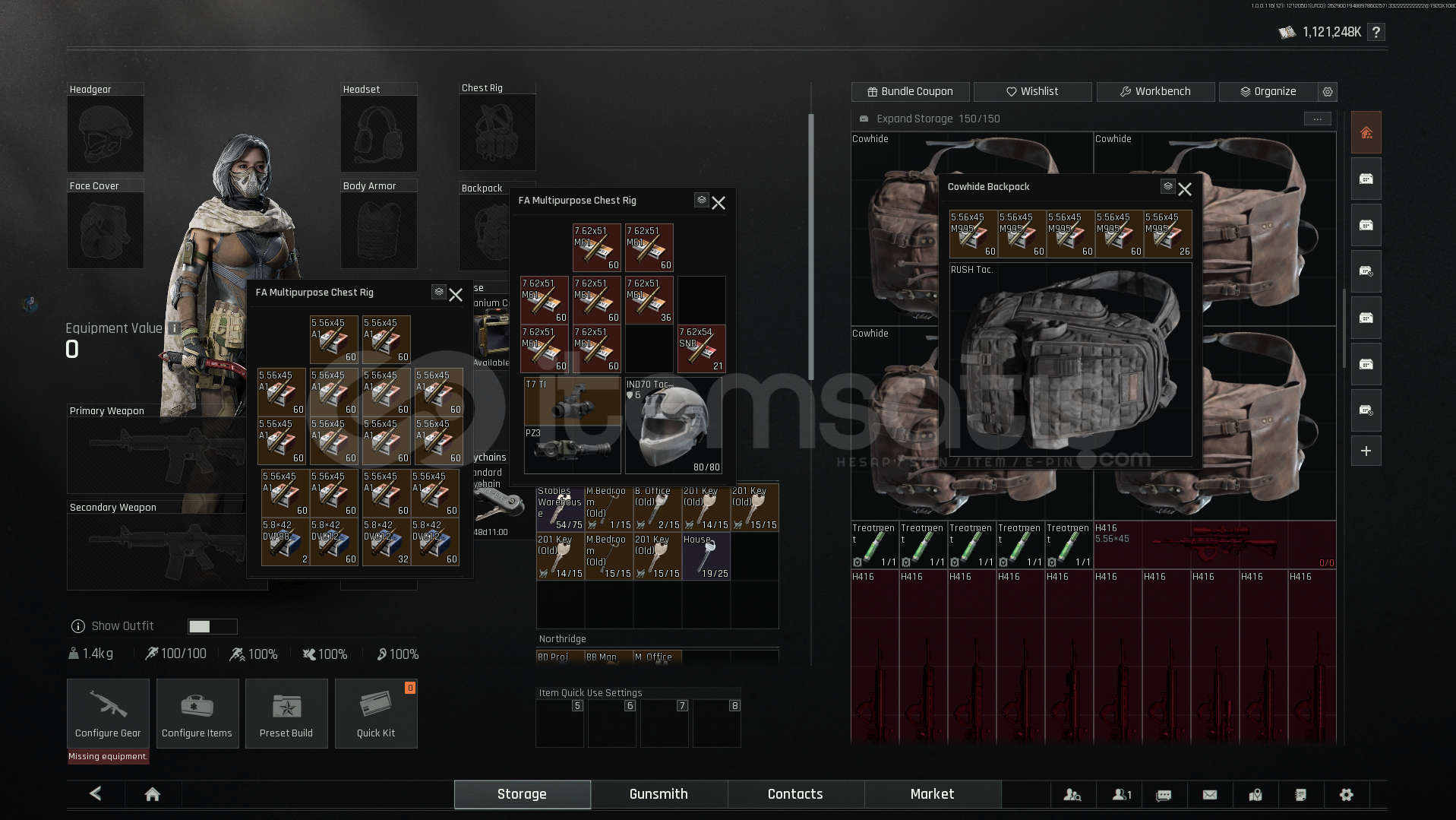Image resolution: width=1456 pixels, height=820 pixels.
Task: Open the Workbench button
Action: pyautogui.click(x=1154, y=91)
